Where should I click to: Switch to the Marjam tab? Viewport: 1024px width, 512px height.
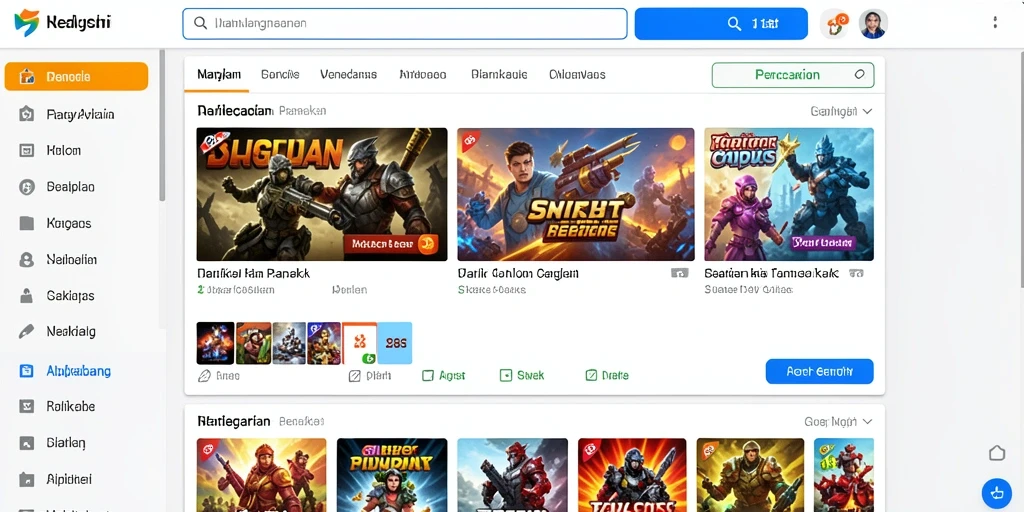pyautogui.click(x=219, y=74)
